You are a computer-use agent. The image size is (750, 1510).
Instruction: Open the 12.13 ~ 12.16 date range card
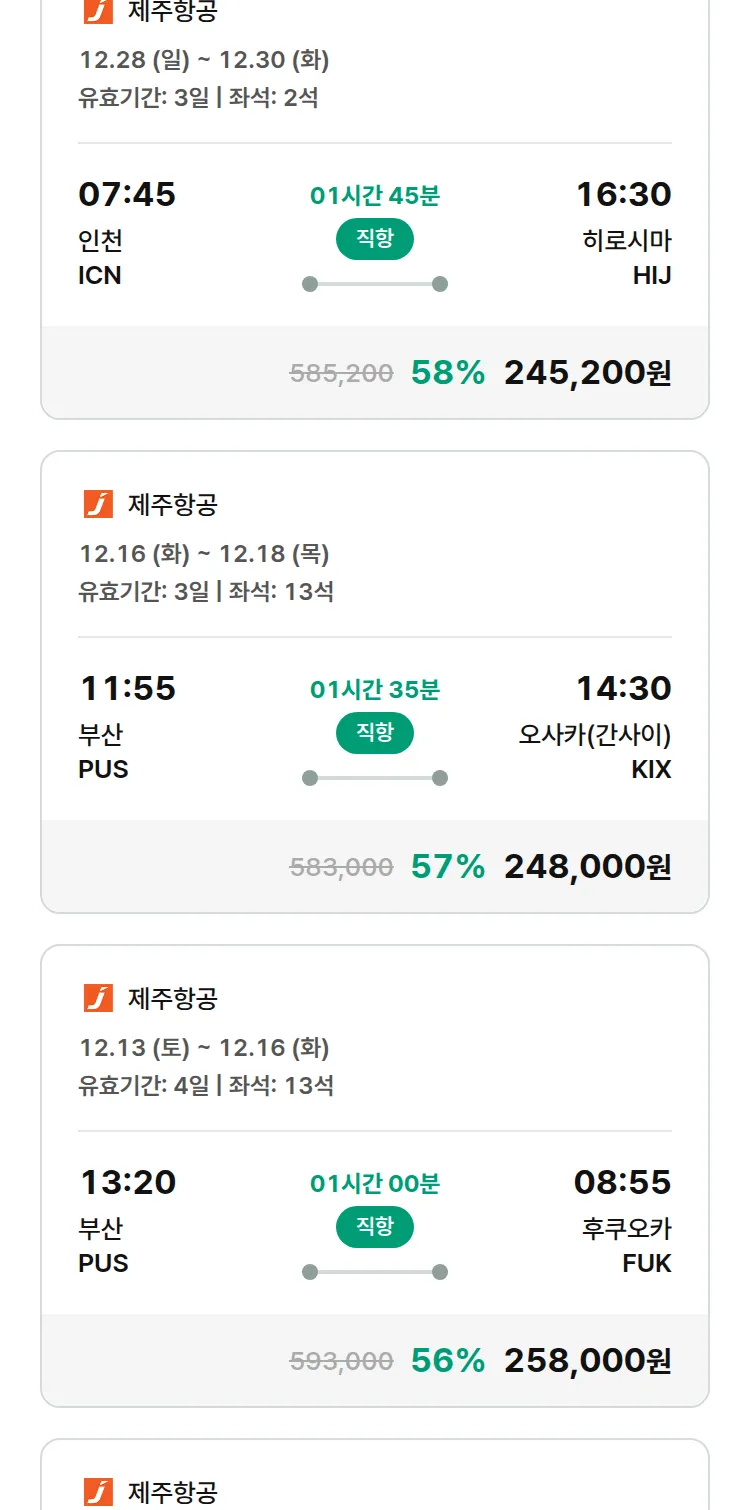pos(204,1048)
